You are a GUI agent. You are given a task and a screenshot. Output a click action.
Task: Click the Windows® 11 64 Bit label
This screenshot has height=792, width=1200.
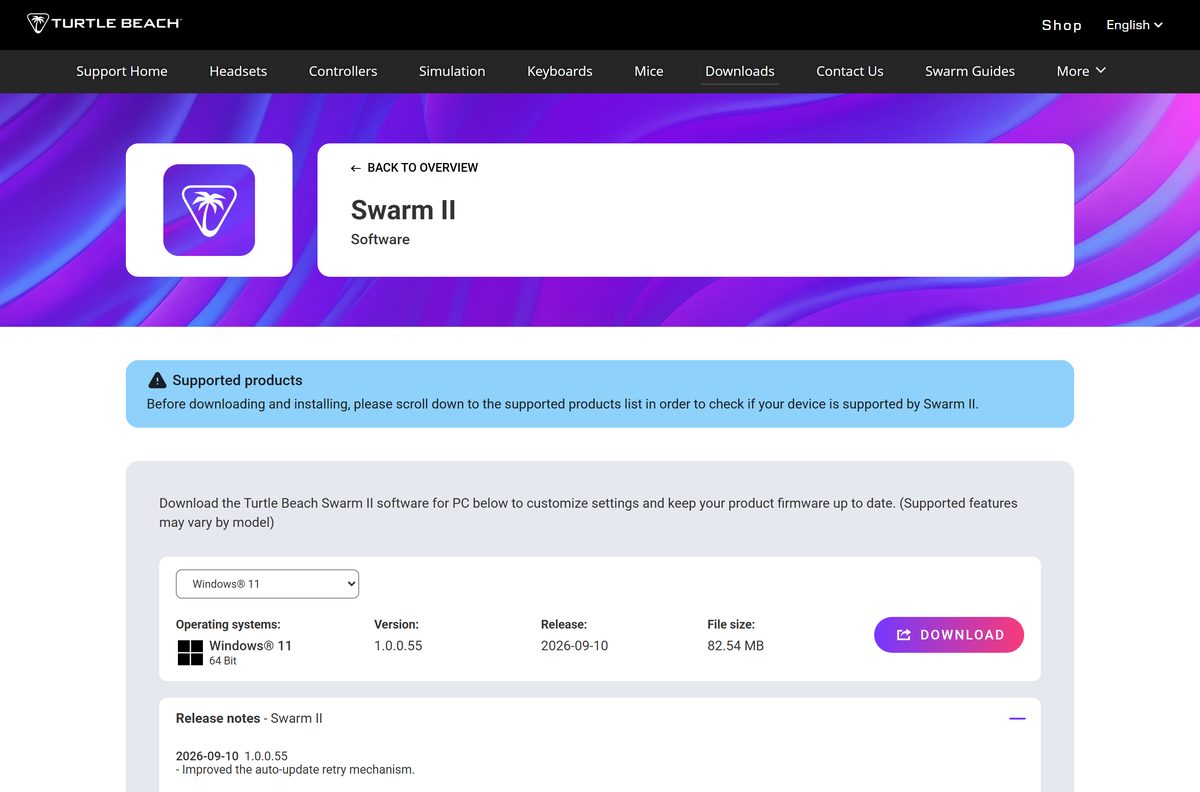pos(250,652)
